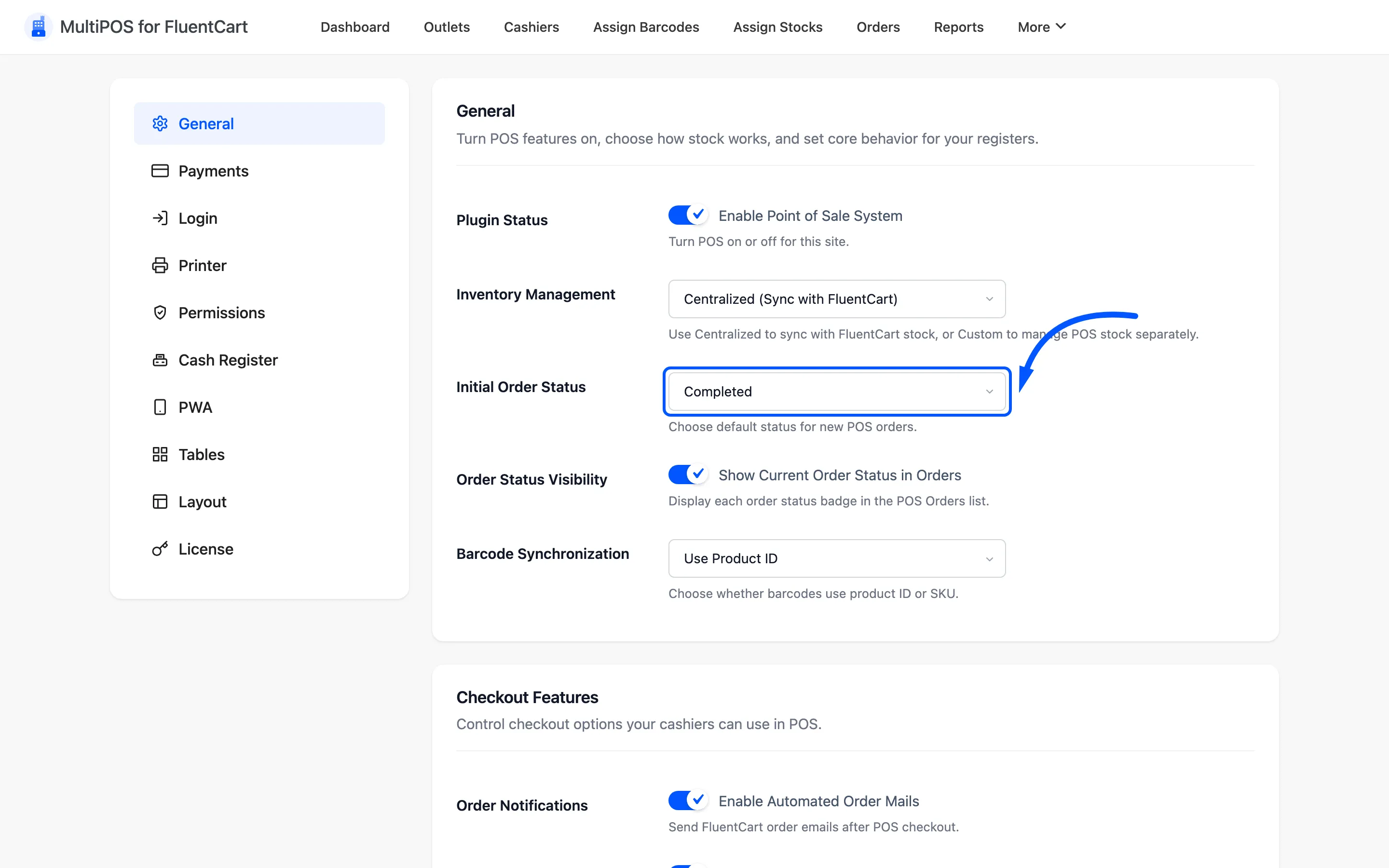This screenshot has height=868, width=1389.
Task: Click the Enable Automated Order Mails label
Action: coord(818,801)
